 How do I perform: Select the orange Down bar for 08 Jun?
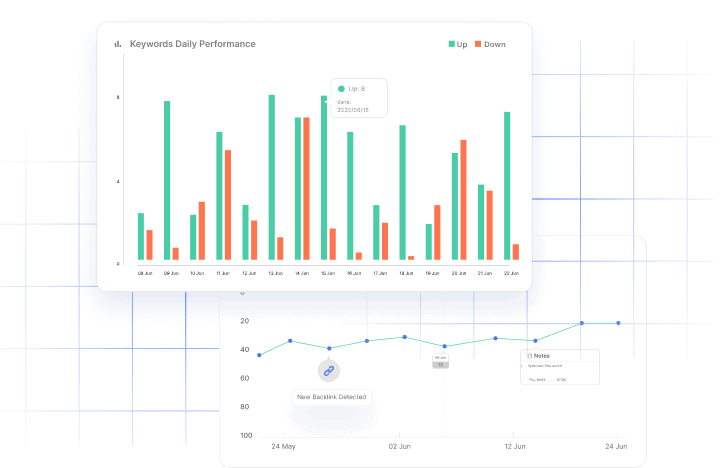coord(150,245)
